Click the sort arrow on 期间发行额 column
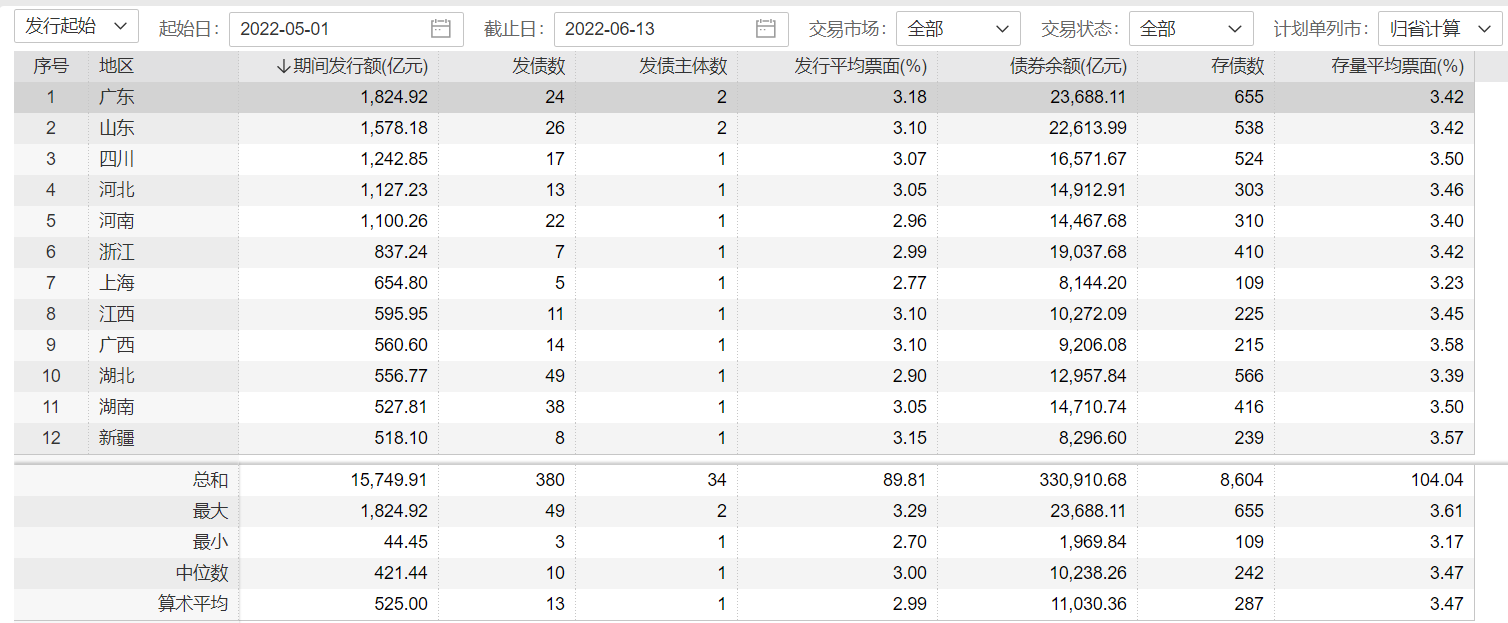The image size is (1508, 623). click(x=284, y=67)
